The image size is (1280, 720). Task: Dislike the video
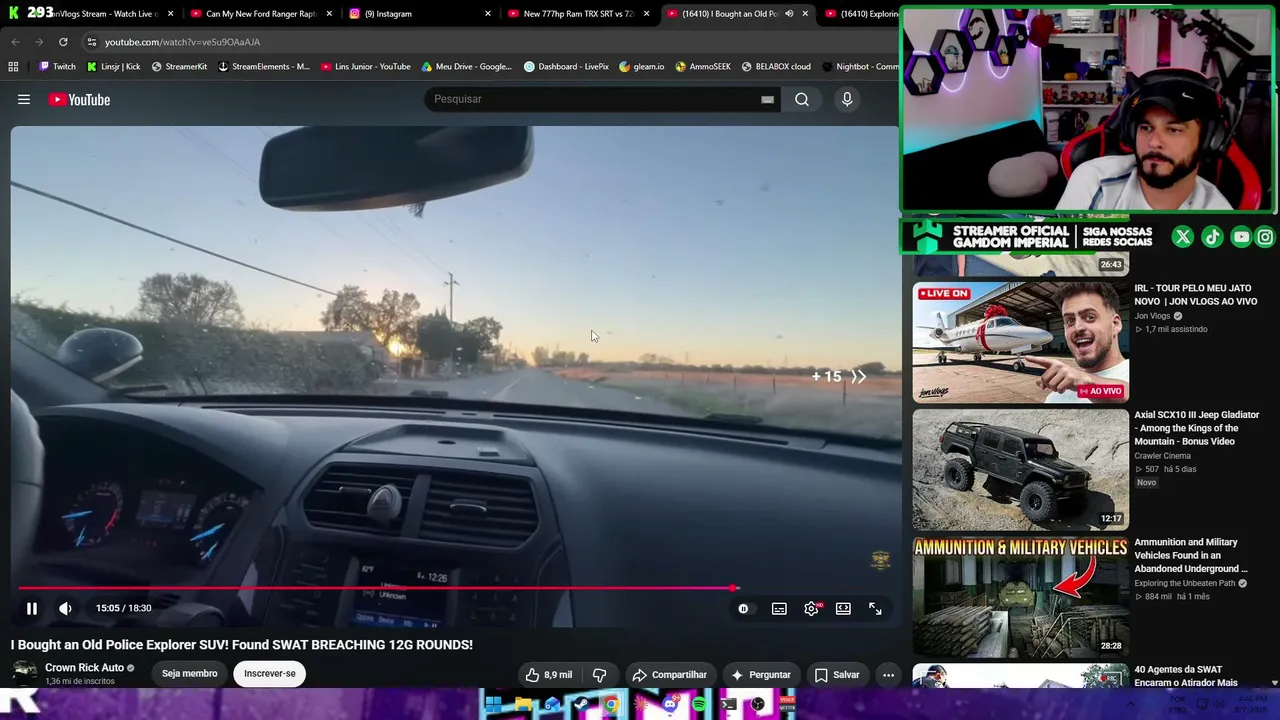tap(599, 674)
